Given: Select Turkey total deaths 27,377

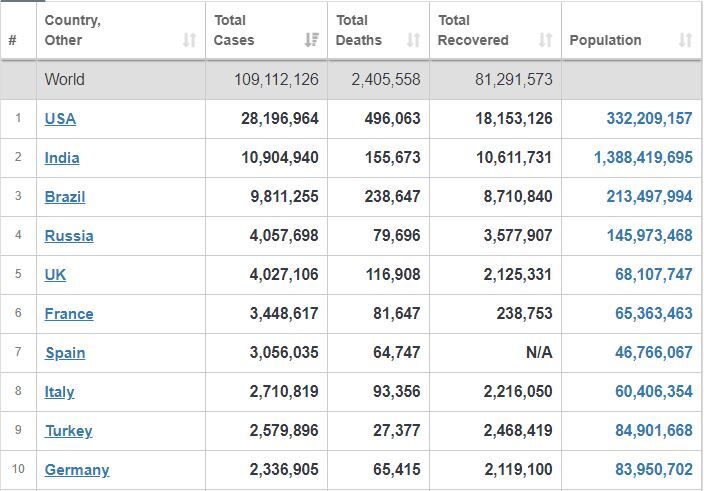Looking at the screenshot, I should (397, 430).
